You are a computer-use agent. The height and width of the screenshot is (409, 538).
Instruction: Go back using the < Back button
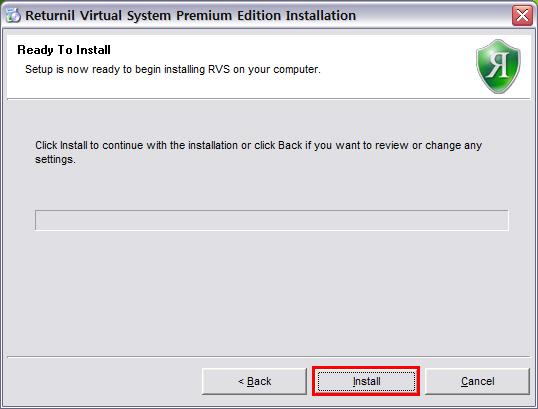[x=254, y=381]
